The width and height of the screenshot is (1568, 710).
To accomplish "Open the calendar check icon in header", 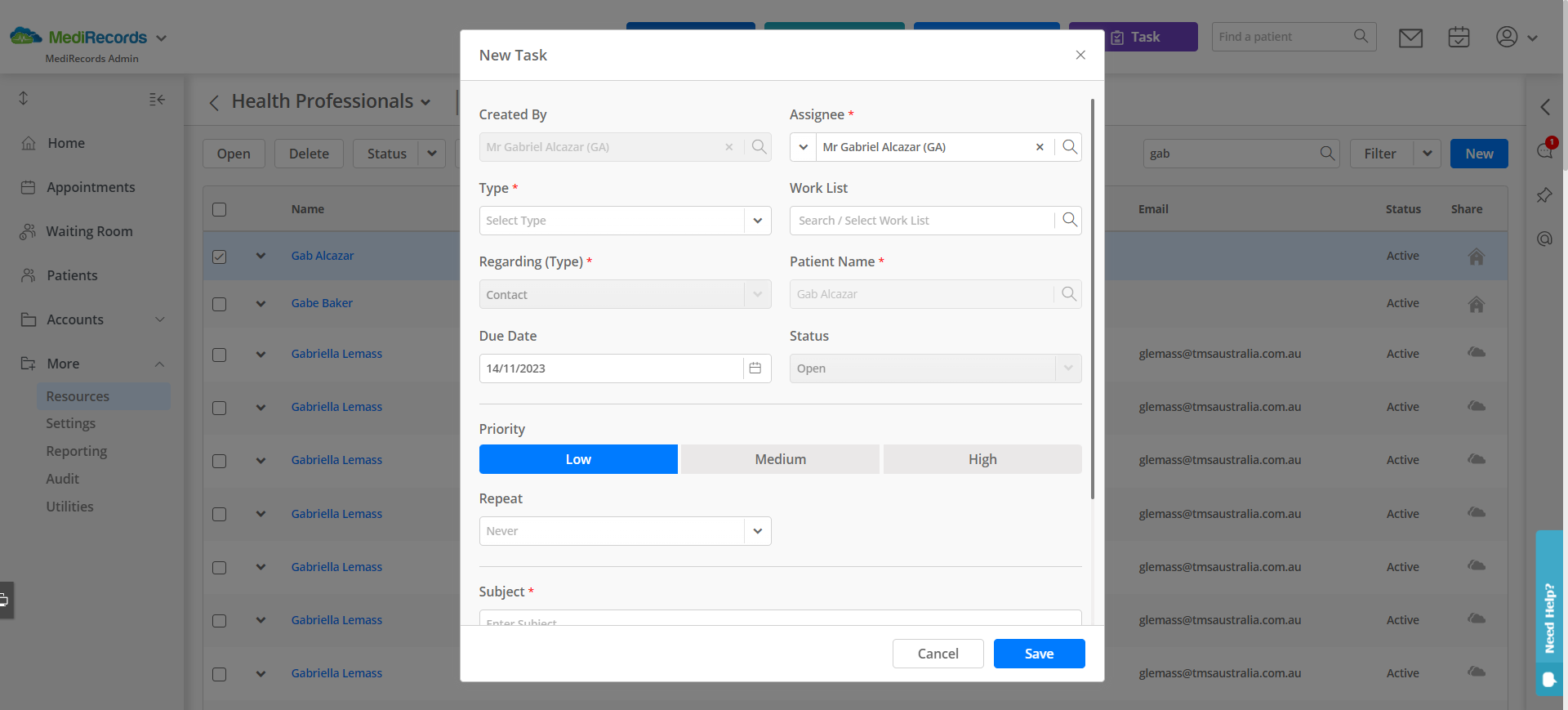I will point(1459,37).
